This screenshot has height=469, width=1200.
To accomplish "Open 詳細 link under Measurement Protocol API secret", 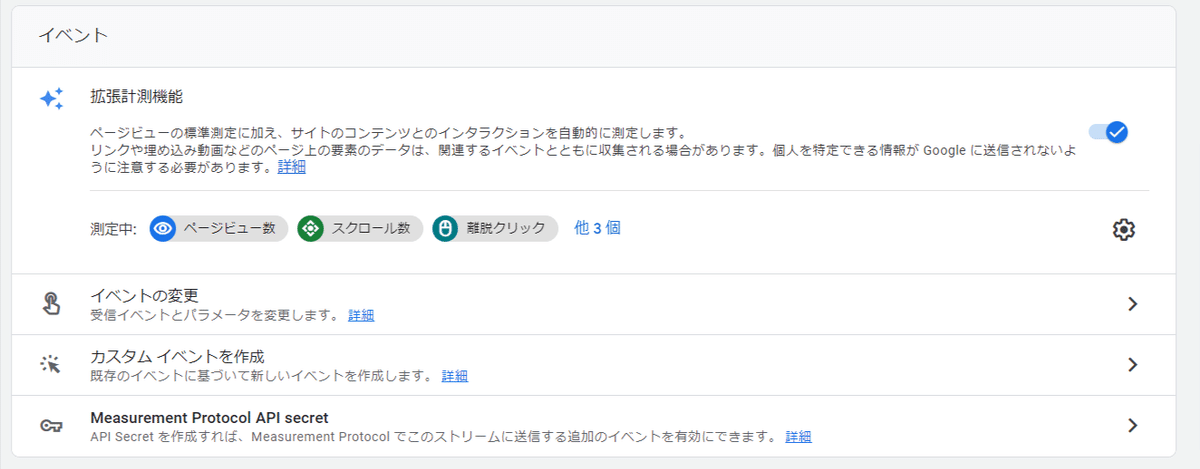I will tap(798, 437).
